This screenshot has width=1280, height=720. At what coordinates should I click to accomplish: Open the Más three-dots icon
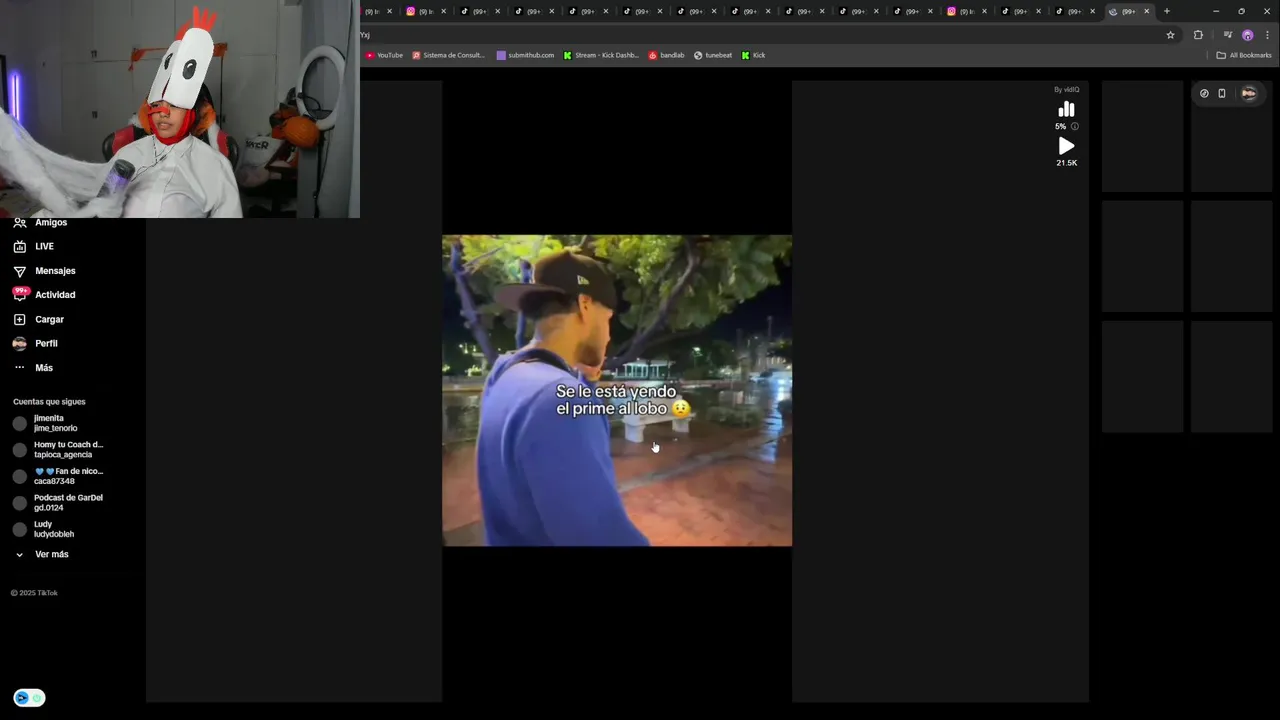tap(19, 368)
